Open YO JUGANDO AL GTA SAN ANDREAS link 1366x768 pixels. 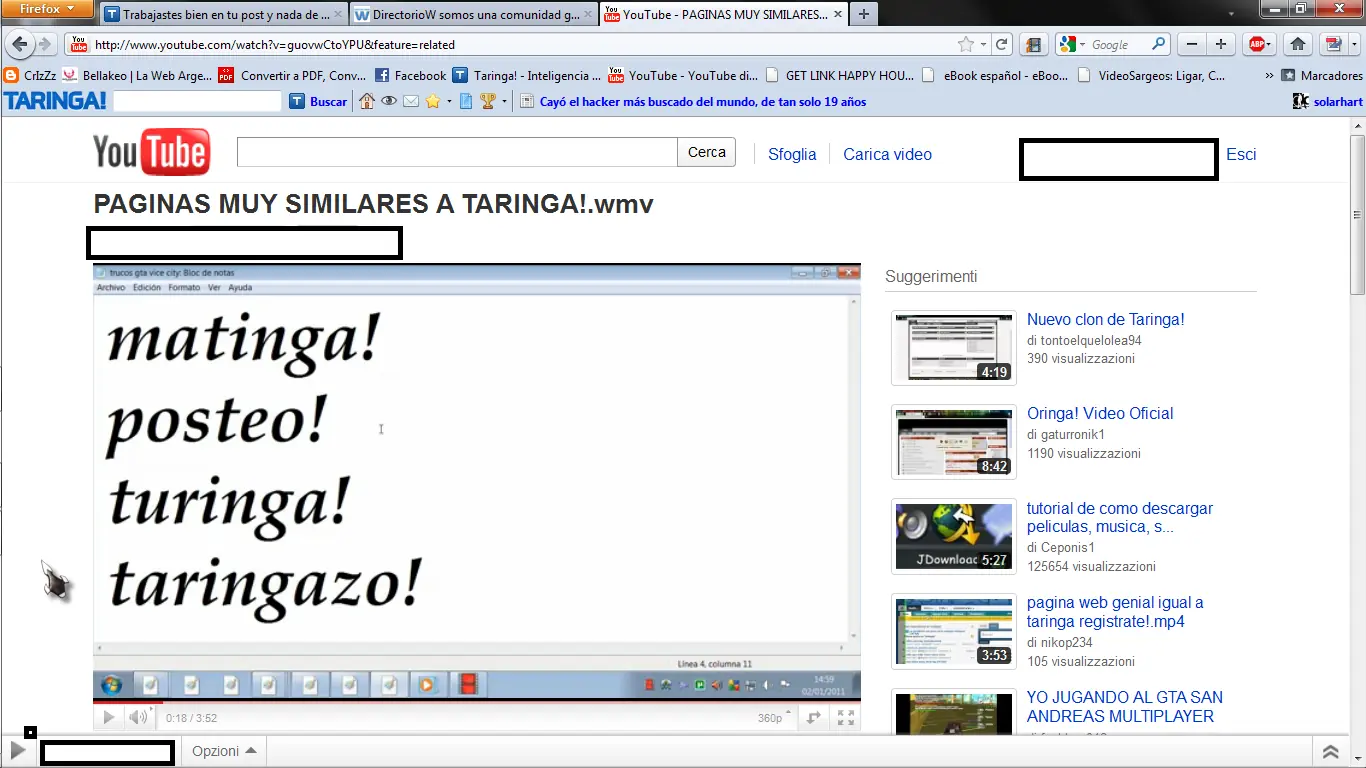(1124, 706)
